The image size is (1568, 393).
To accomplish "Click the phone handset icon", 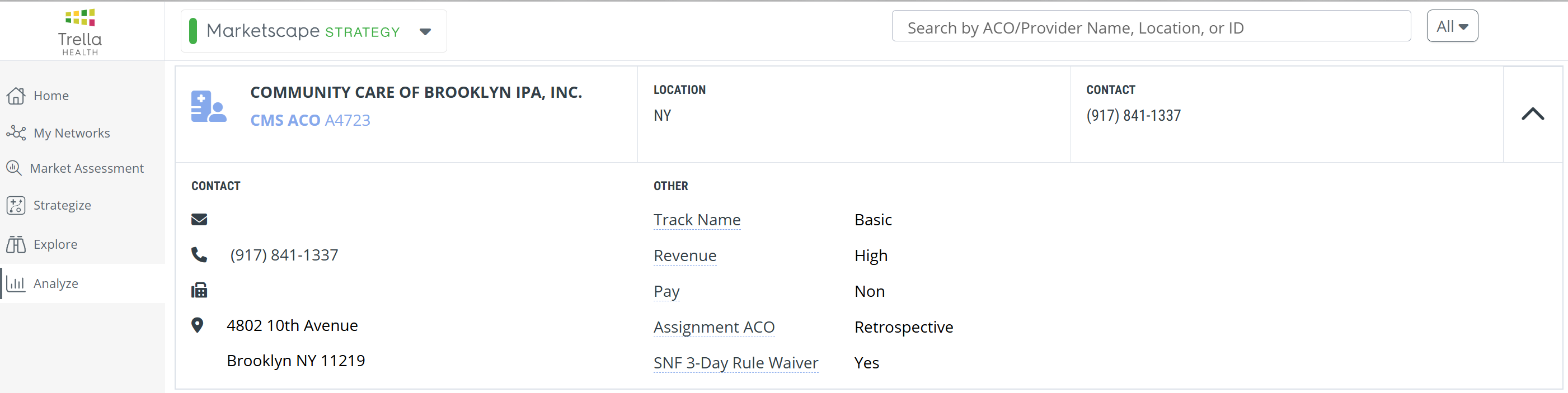I will tap(199, 254).
